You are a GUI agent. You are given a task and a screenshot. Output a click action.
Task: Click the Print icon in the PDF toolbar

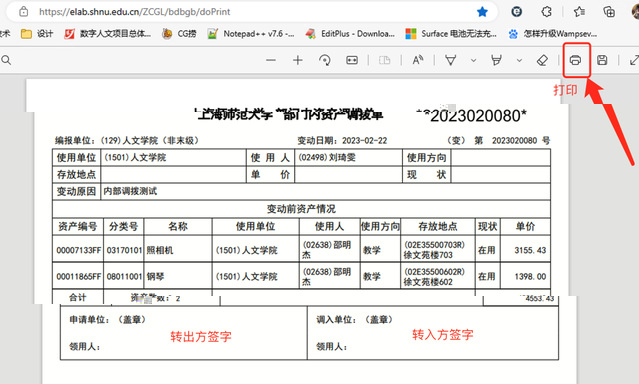pyautogui.click(x=575, y=60)
